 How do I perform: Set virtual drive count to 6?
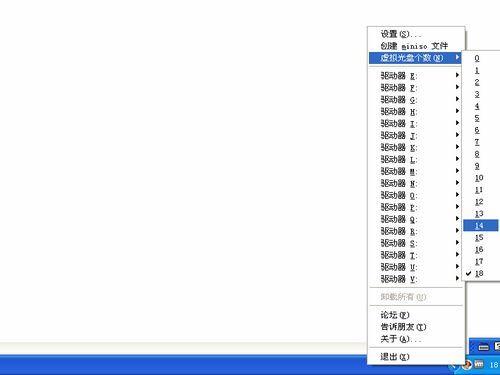[481, 130]
